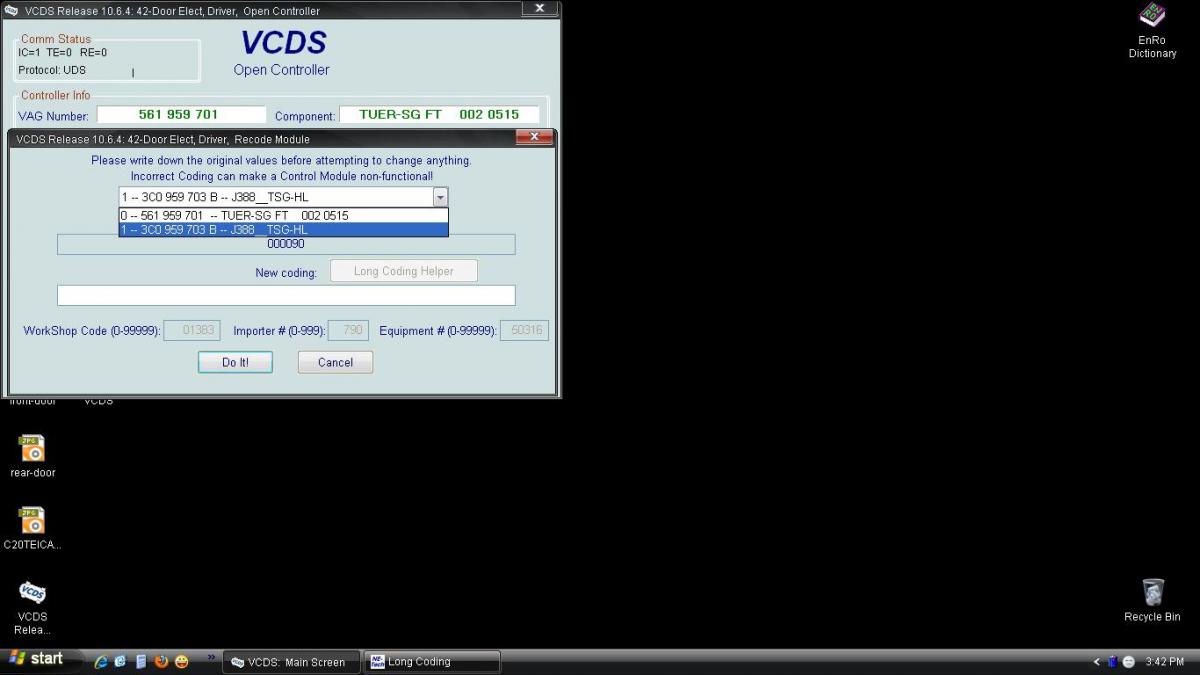Open the EnRo Dictionary desktop icon
This screenshot has width=1200, height=675.
(x=1152, y=17)
